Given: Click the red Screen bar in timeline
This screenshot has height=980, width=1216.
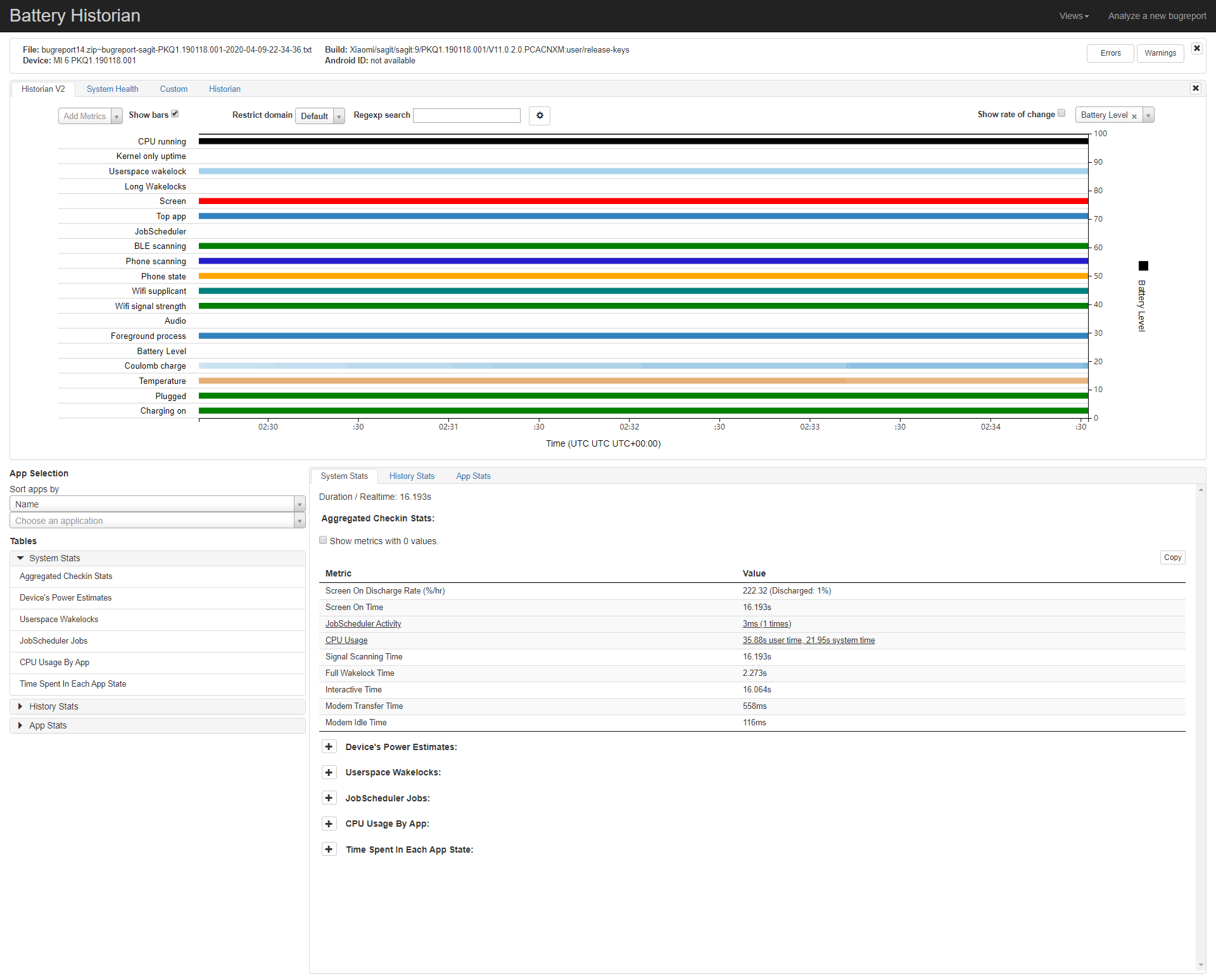Looking at the screenshot, I should (643, 201).
